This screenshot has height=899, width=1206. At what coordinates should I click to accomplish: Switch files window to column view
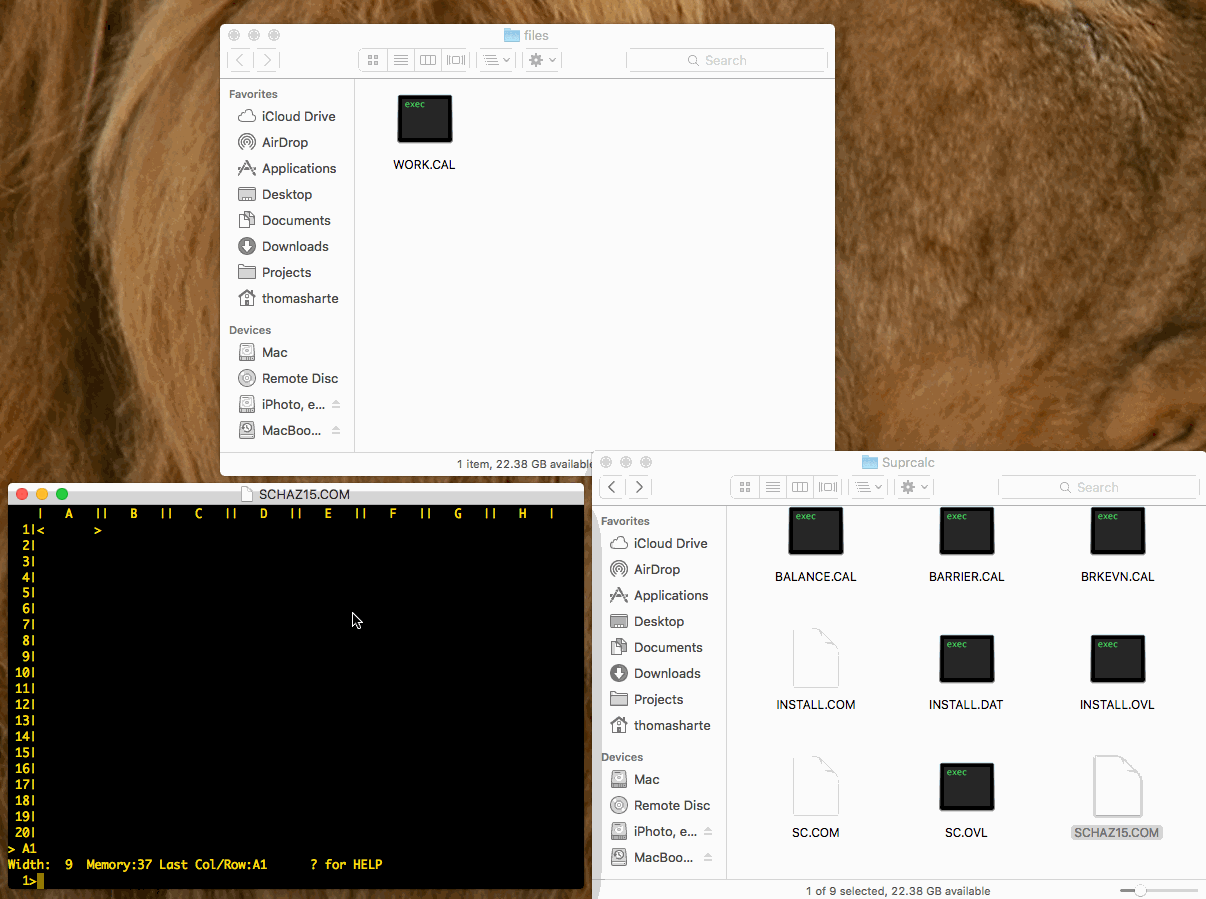(428, 60)
